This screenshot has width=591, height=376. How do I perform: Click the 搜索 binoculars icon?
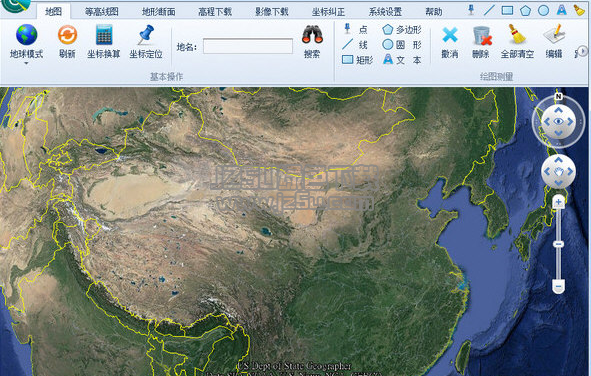(312, 35)
